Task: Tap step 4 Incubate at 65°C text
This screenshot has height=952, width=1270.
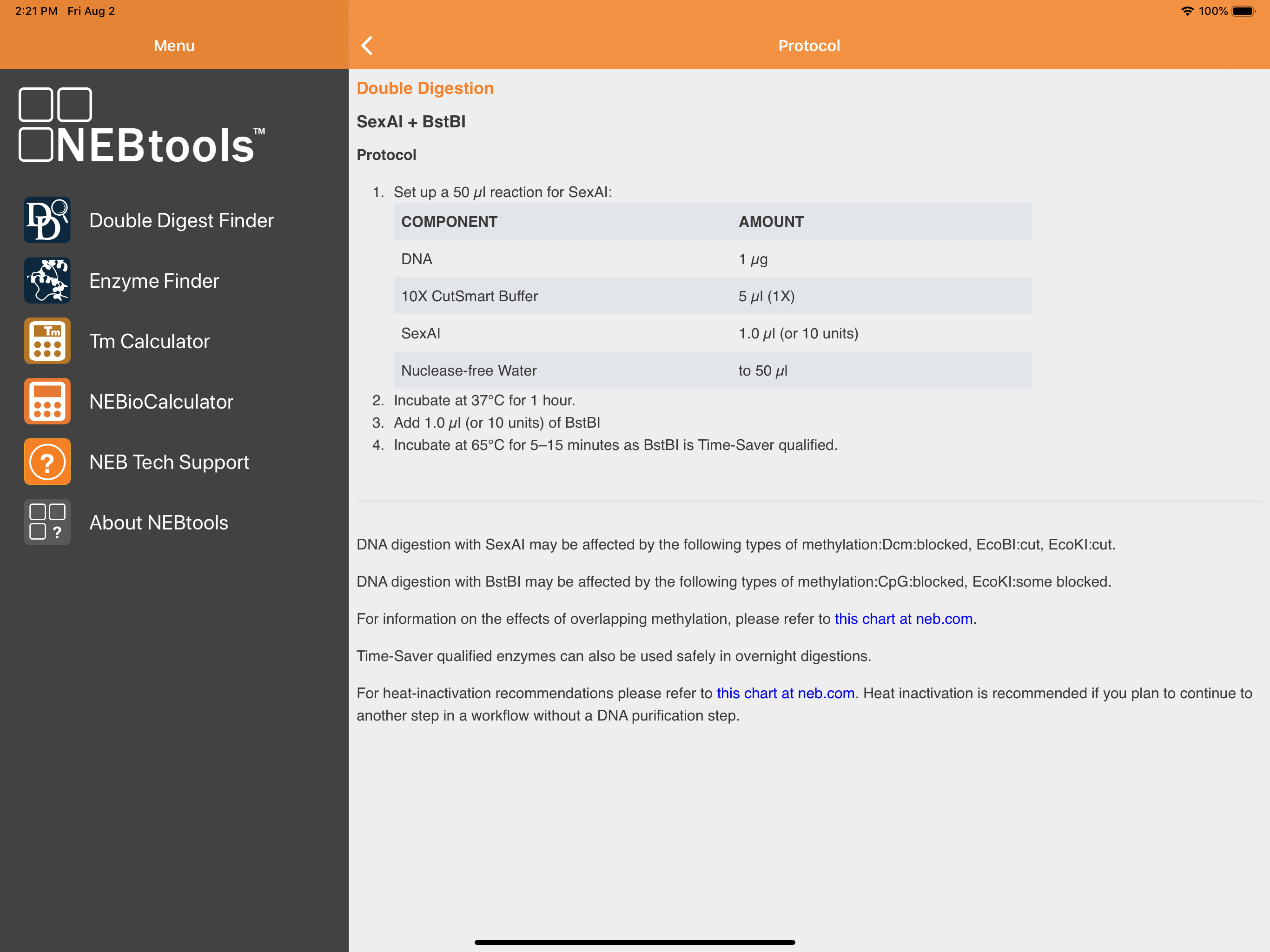Action: 615,445
